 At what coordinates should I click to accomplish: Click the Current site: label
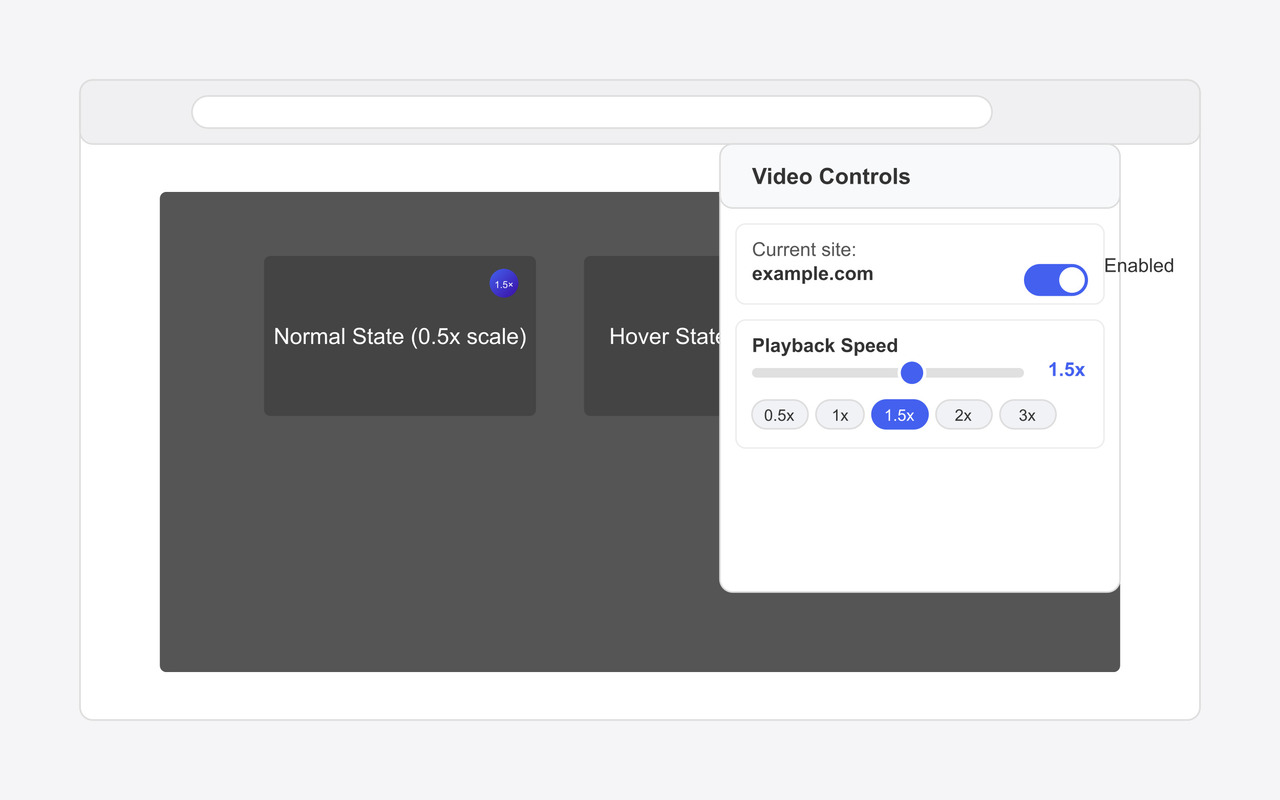[804, 250]
